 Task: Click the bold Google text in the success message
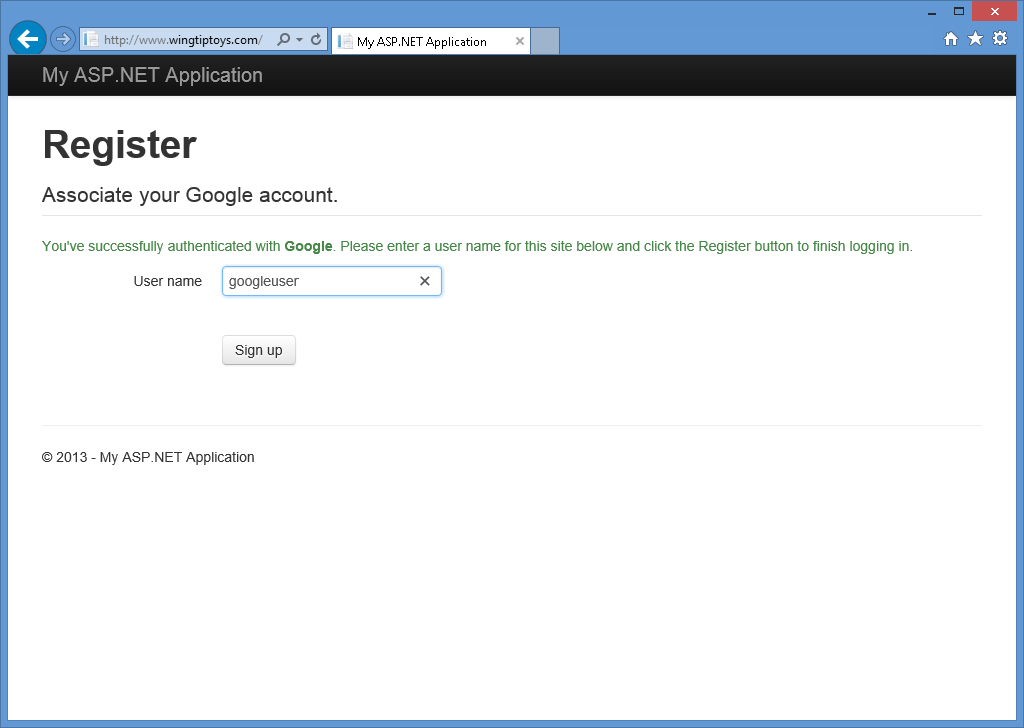click(x=308, y=246)
